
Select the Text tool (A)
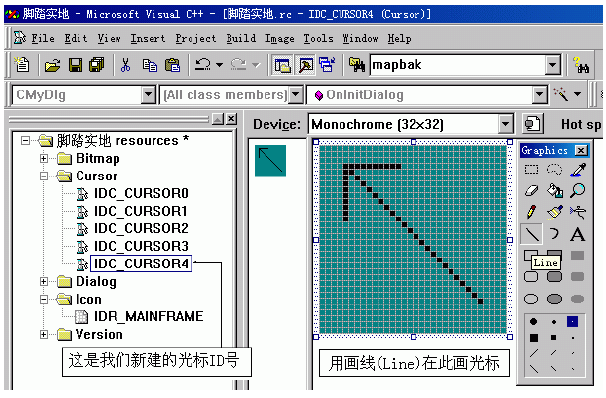point(578,234)
